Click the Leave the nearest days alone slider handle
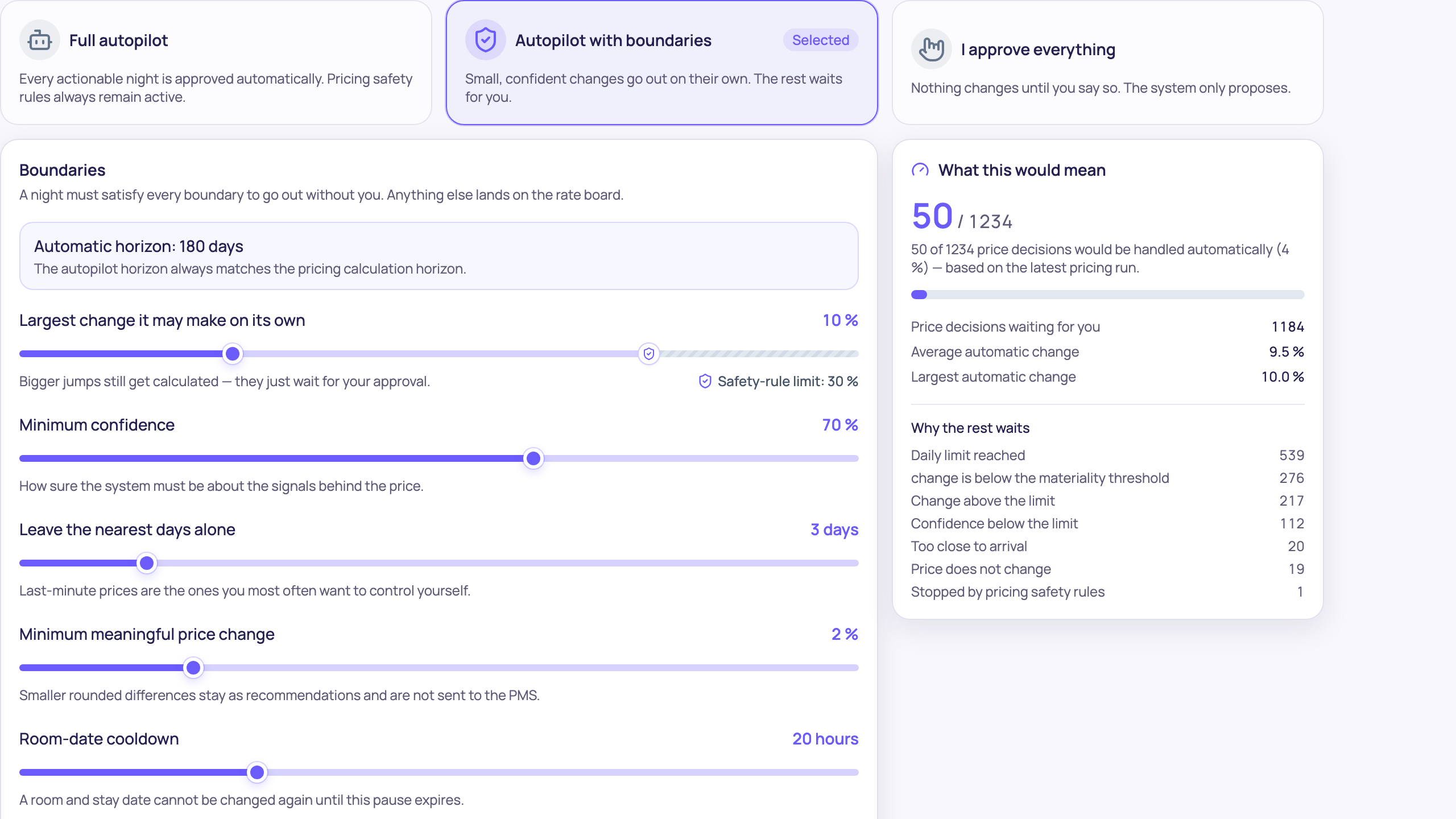1456x819 pixels. pyautogui.click(x=147, y=563)
